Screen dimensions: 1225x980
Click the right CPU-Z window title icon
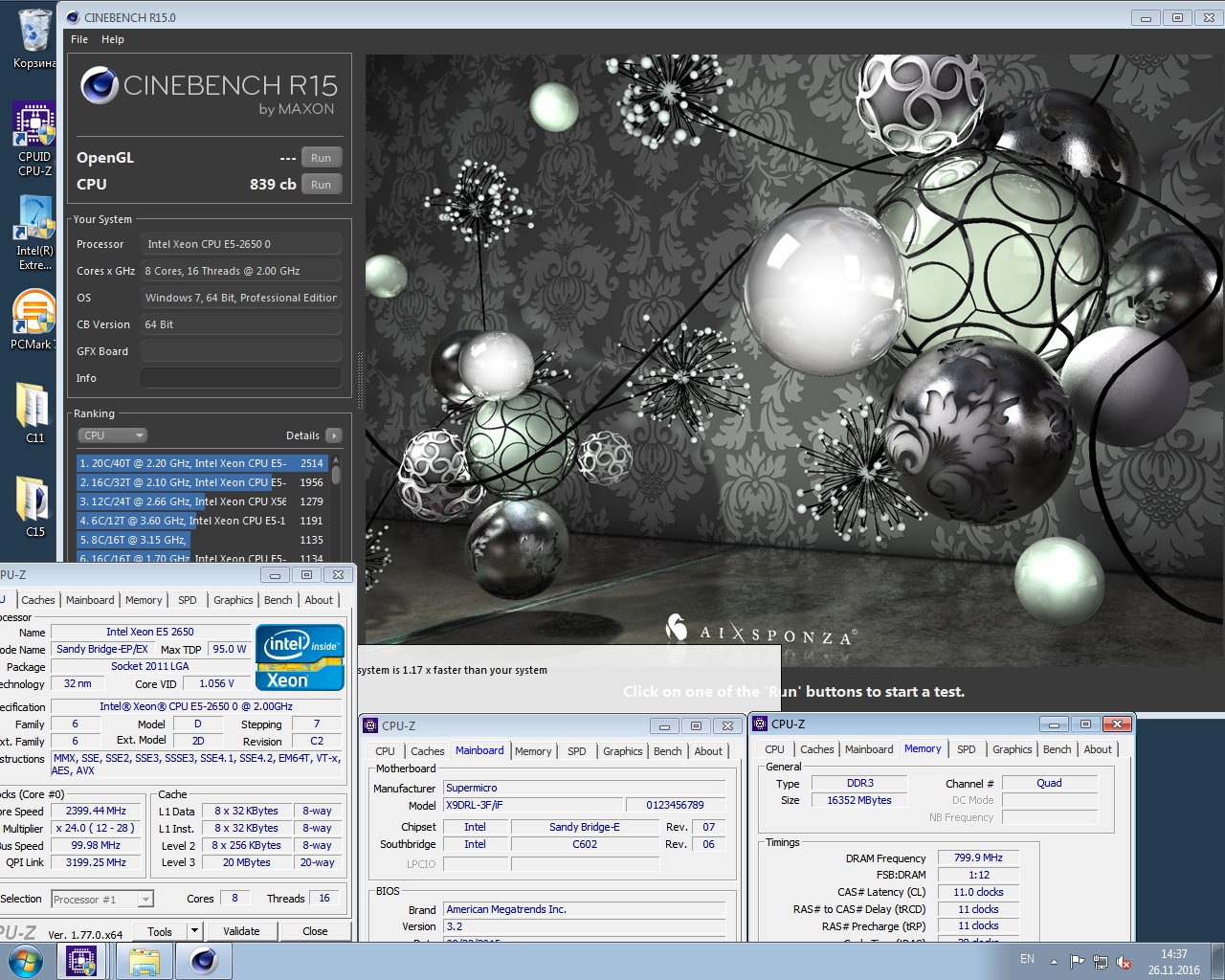(x=761, y=724)
